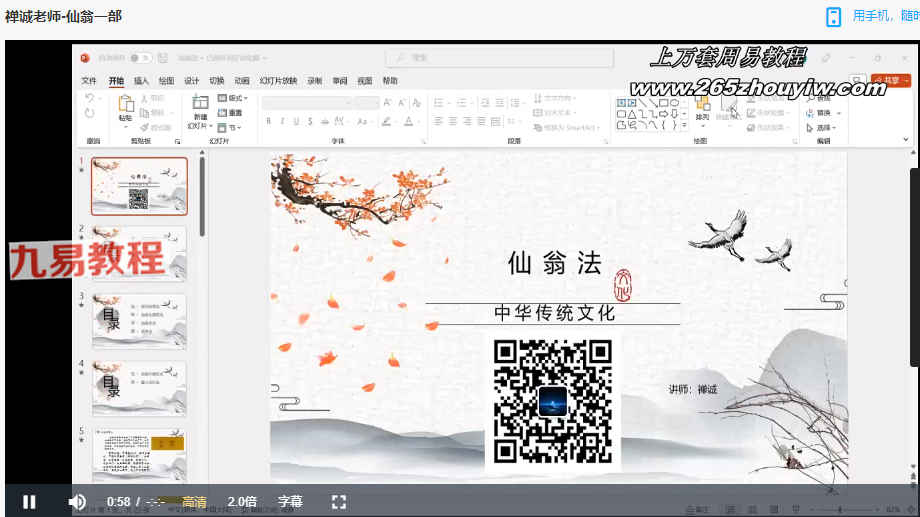Open the 绘图 ribbon tab

tap(167, 80)
